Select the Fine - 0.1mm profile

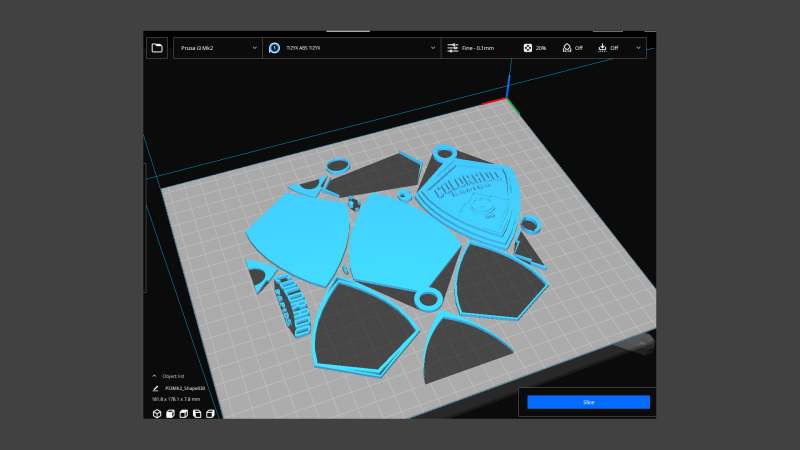click(x=480, y=47)
